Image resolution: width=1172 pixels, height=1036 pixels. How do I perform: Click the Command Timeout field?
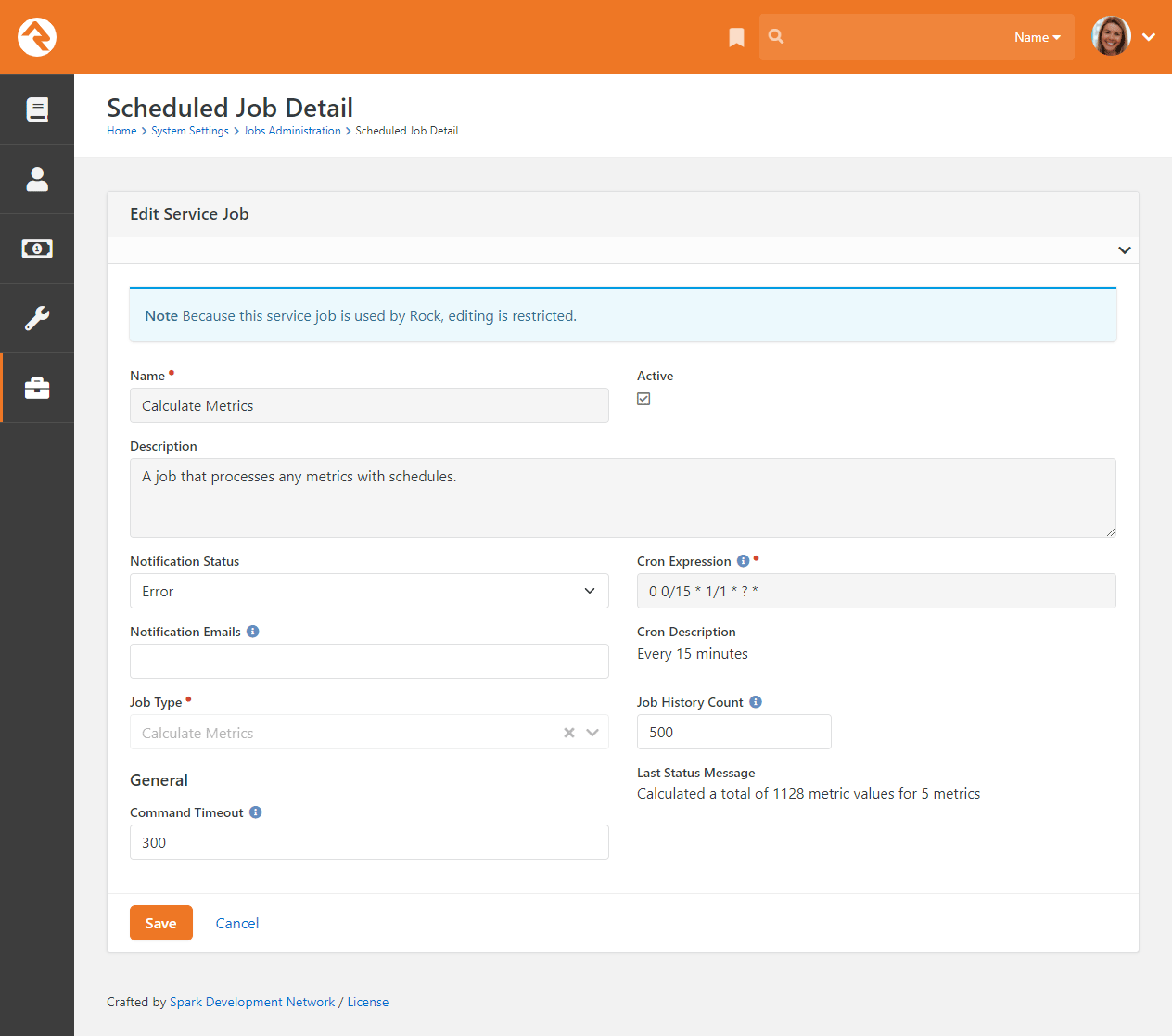(x=369, y=842)
